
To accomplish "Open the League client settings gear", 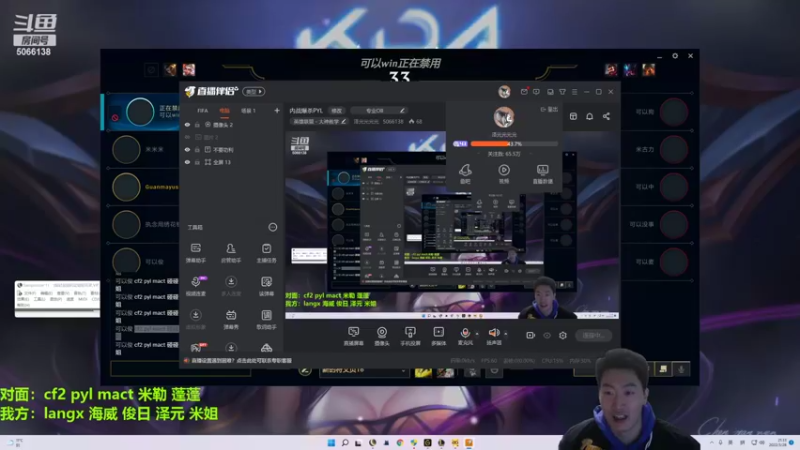I will coord(674,56).
